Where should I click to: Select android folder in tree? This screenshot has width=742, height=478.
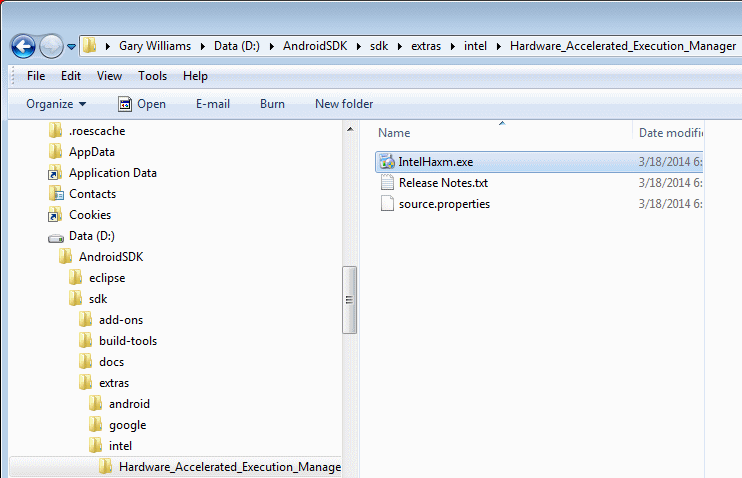click(x=129, y=404)
